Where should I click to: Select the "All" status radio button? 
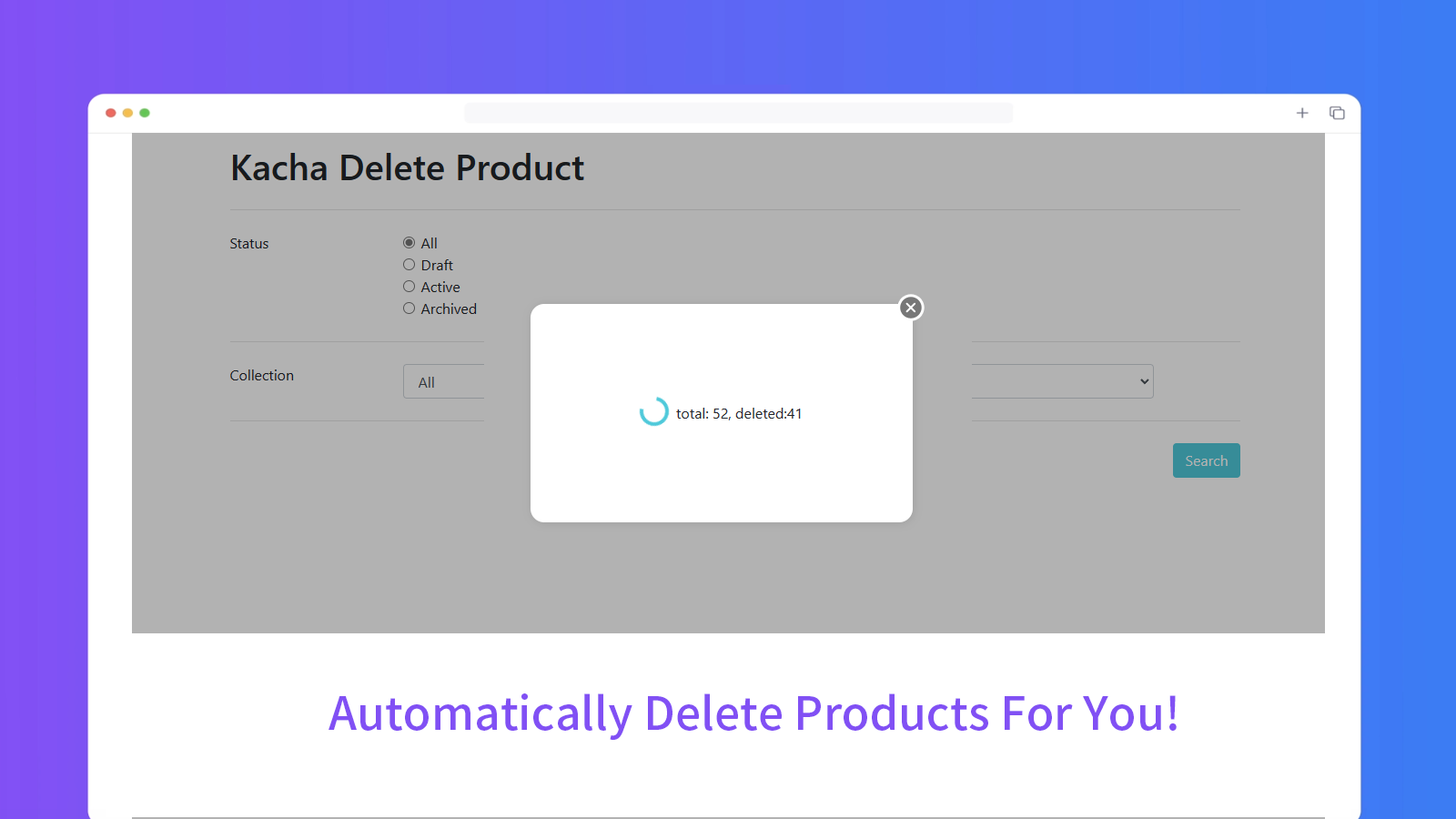coord(409,242)
